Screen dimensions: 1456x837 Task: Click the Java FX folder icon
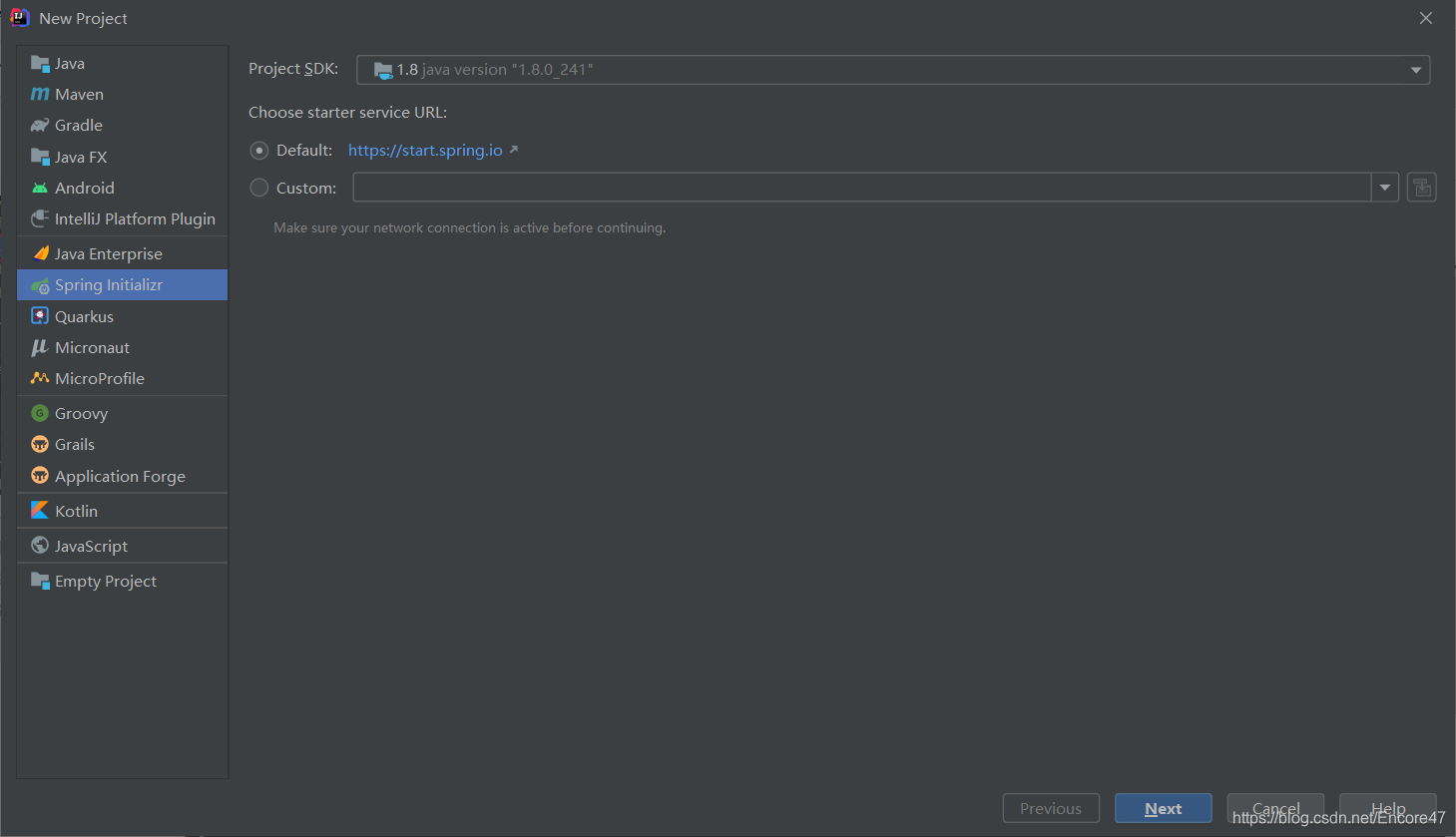(40, 157)
